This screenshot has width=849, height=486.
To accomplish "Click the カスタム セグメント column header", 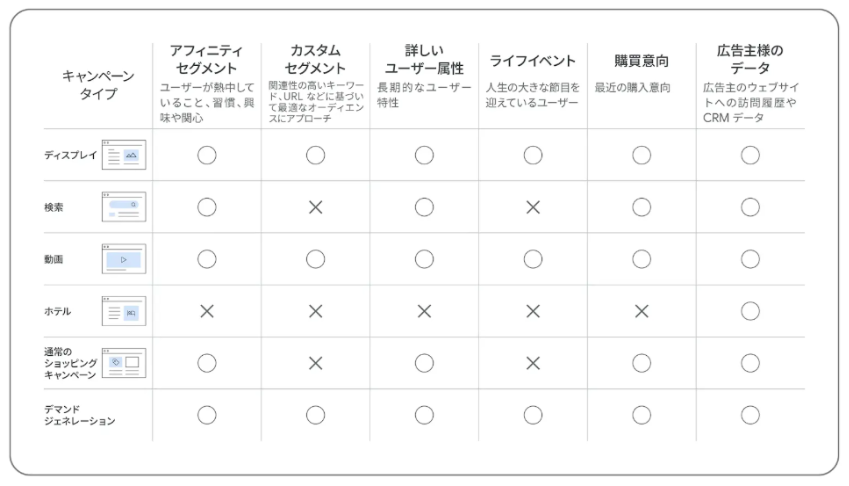I will [315, 60].
